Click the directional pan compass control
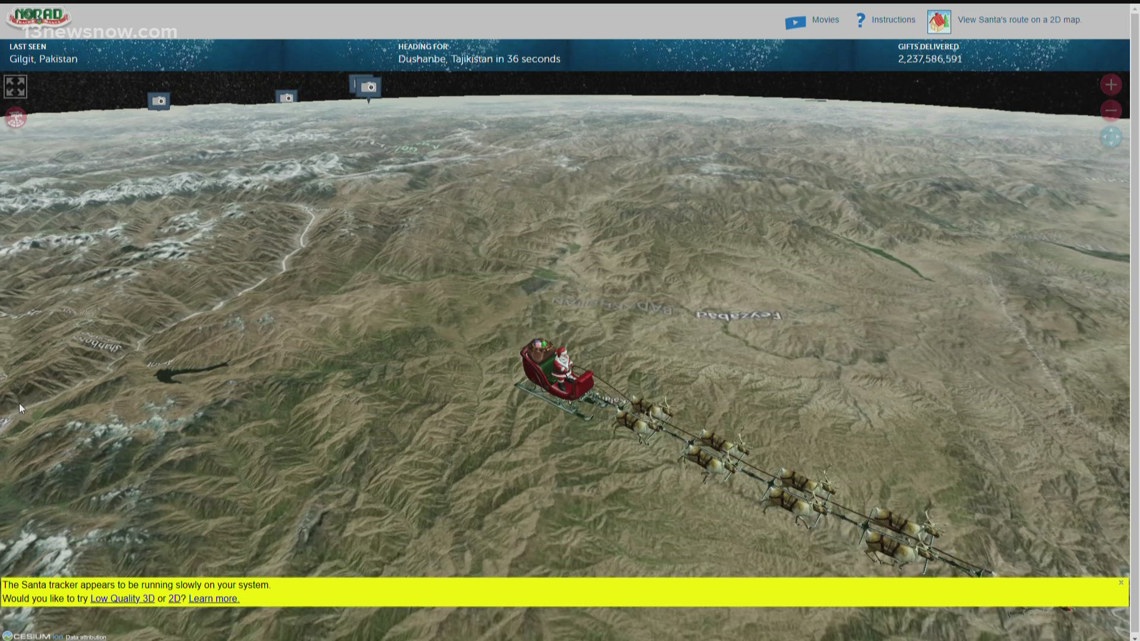 pyautogui.click(x=1110, y=136)
